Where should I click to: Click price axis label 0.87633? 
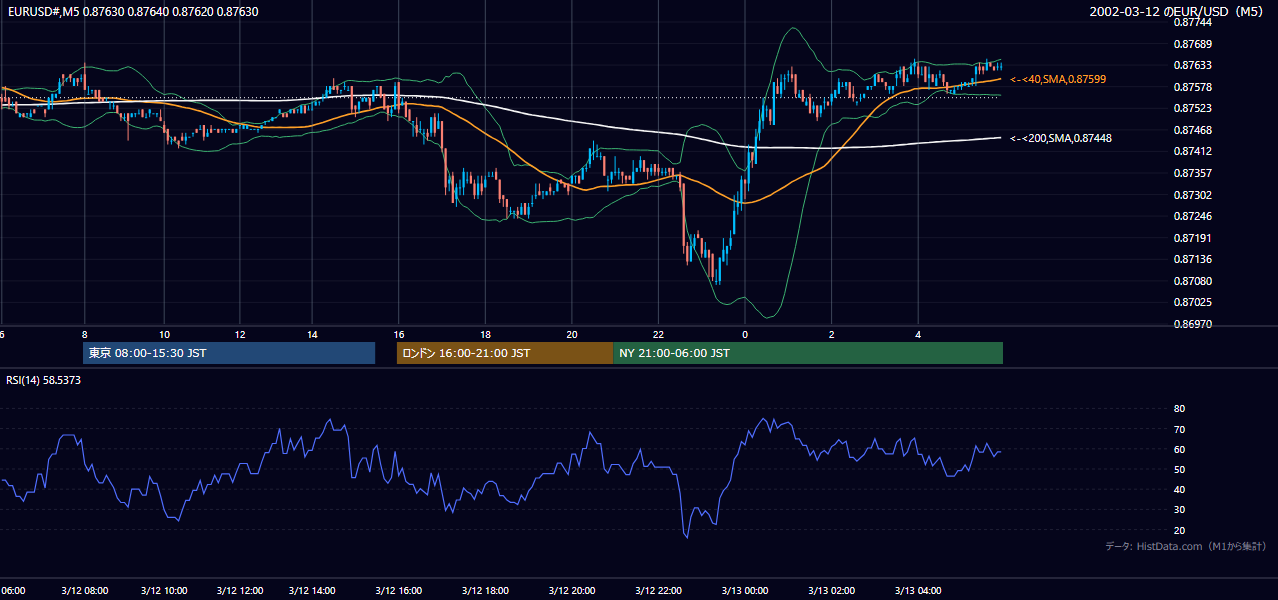1192,66
